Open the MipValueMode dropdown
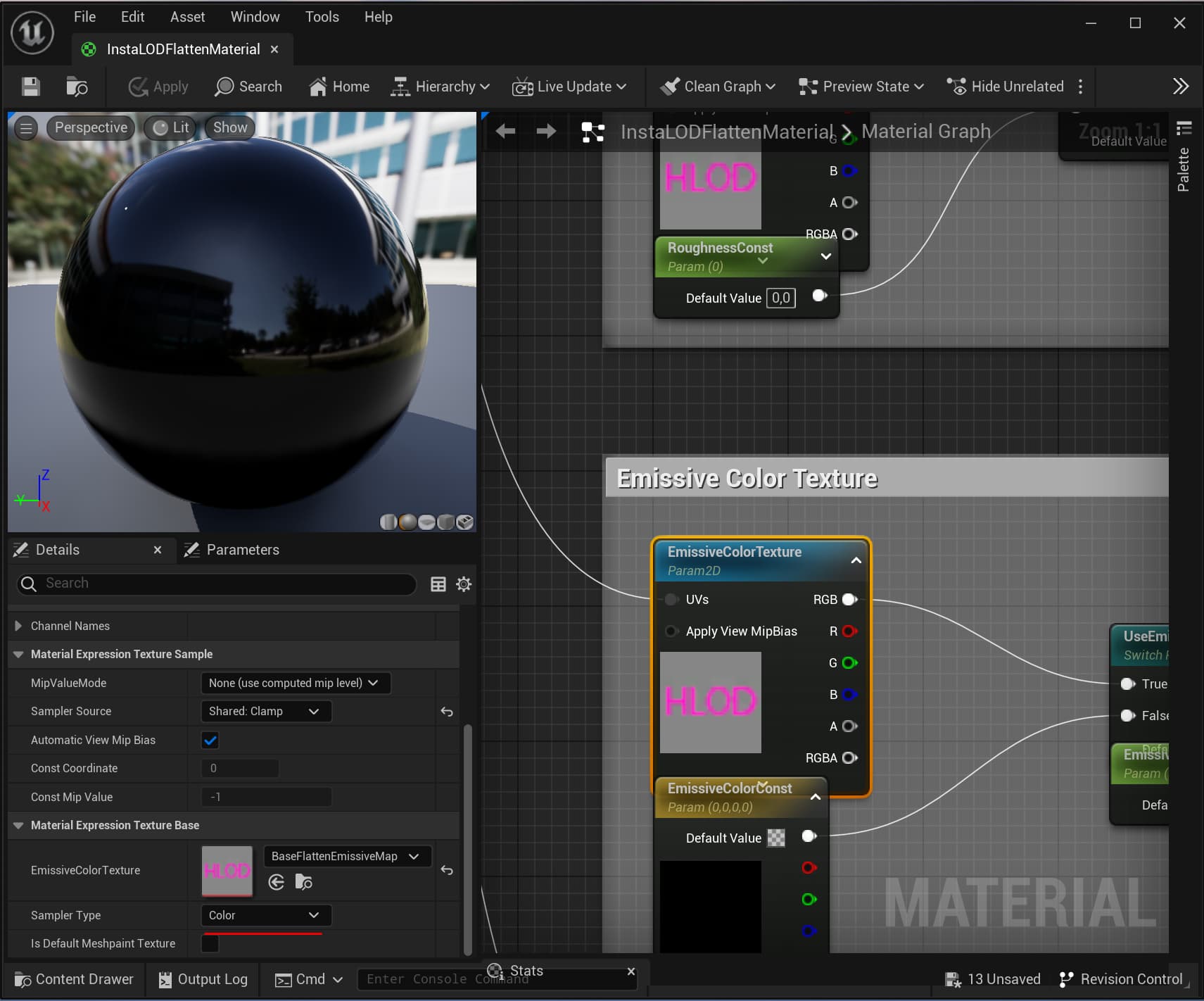 pos(295,683)
